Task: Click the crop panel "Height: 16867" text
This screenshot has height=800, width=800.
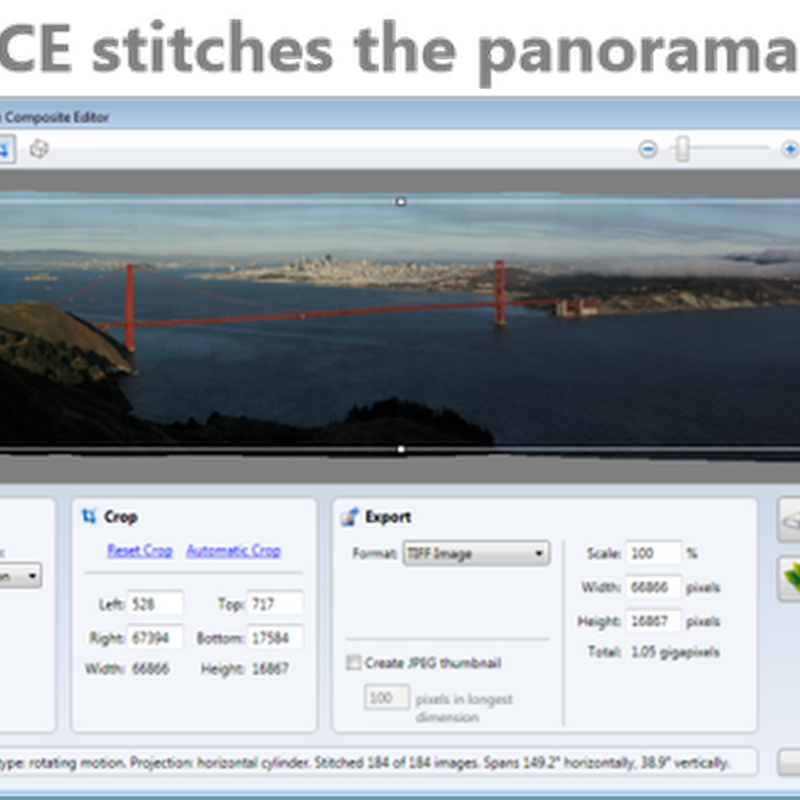Action: click(x=245, y=668)
